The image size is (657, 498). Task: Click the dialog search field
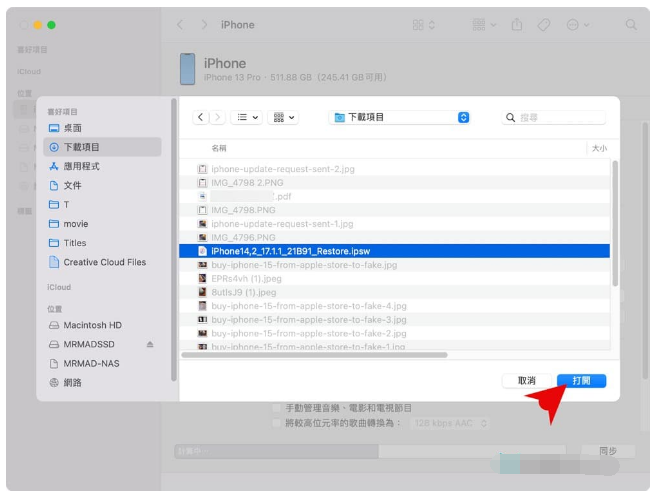(554, 118)
